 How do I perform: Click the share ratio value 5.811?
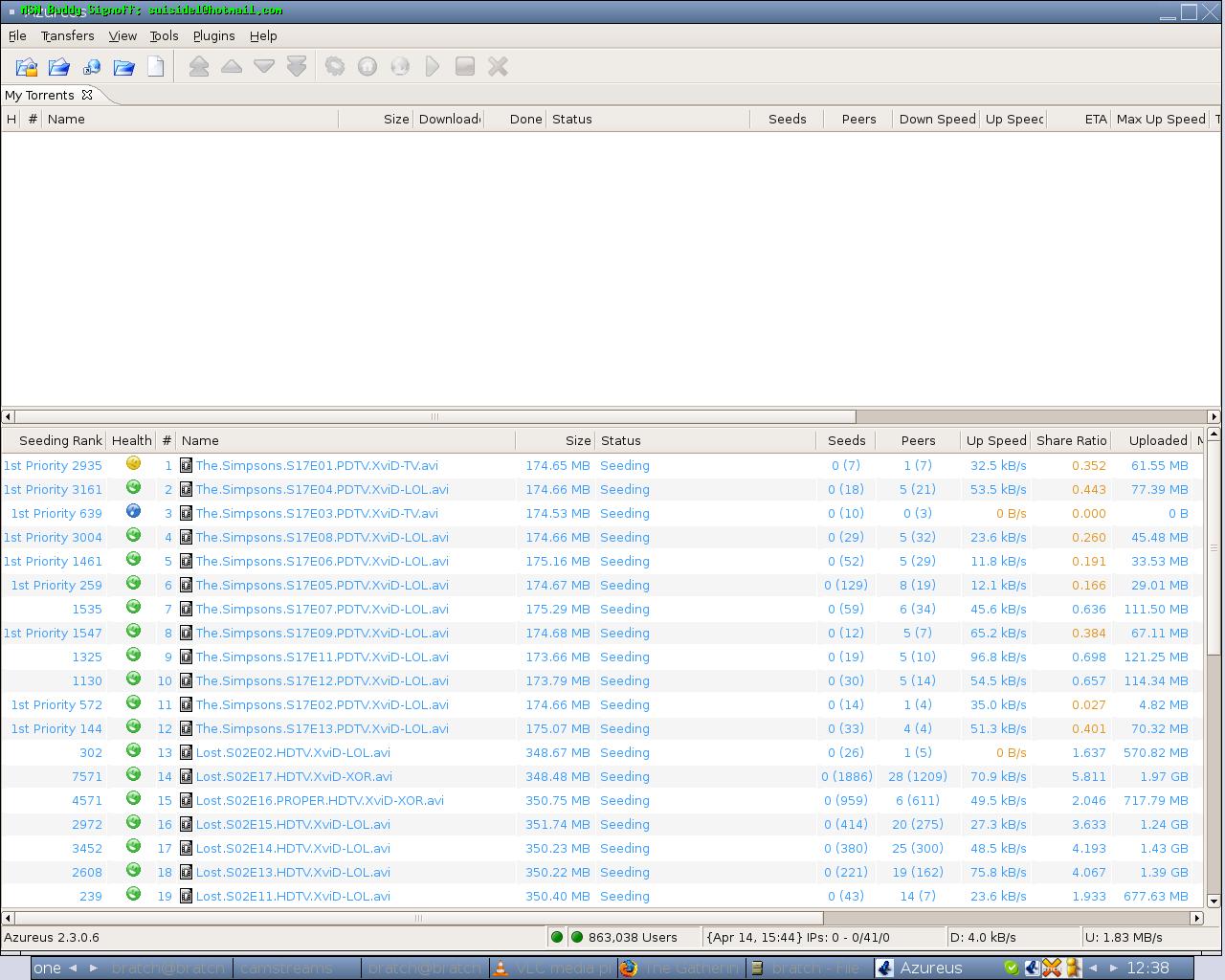click(1088, 776)
